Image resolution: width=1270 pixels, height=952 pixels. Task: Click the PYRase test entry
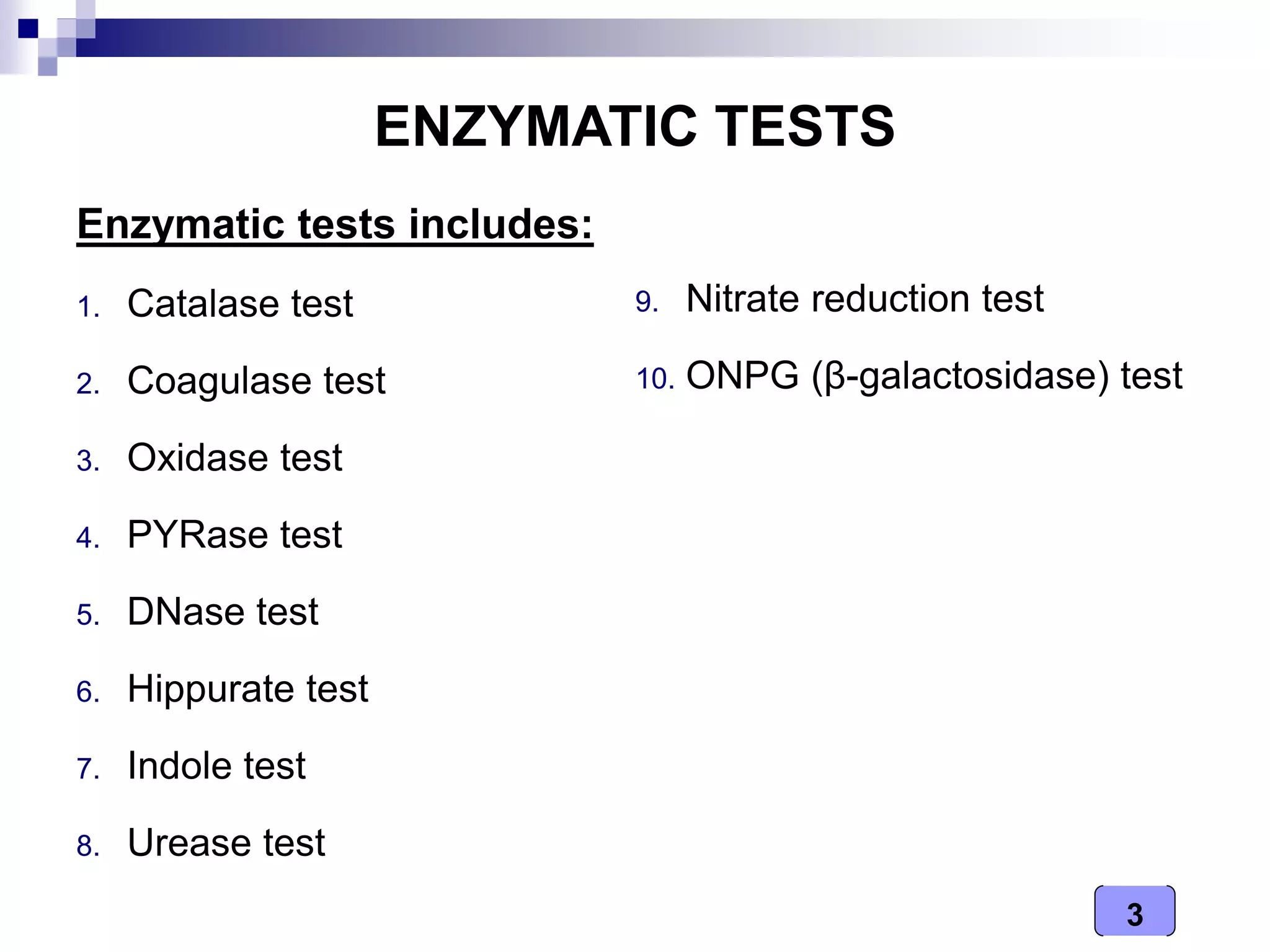234,535
